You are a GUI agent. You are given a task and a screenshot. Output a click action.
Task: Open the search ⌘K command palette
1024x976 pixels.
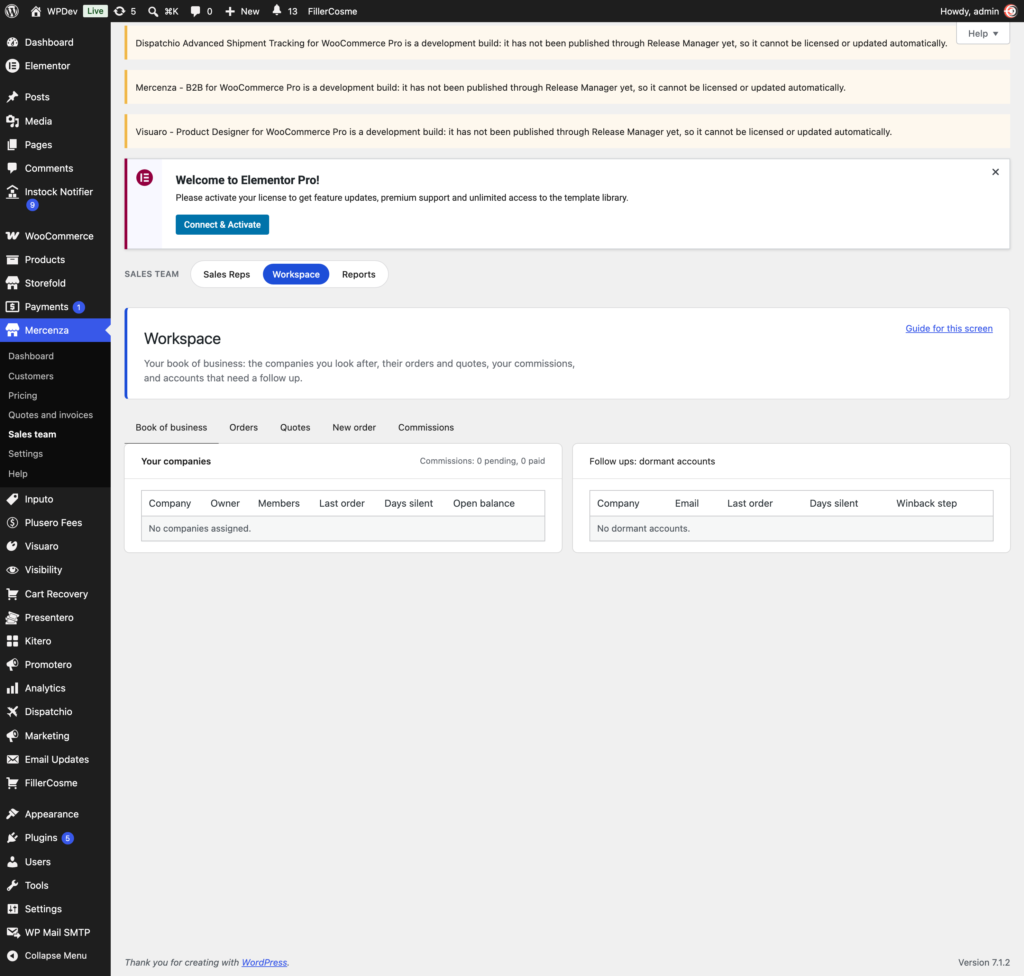pos(163,11)
